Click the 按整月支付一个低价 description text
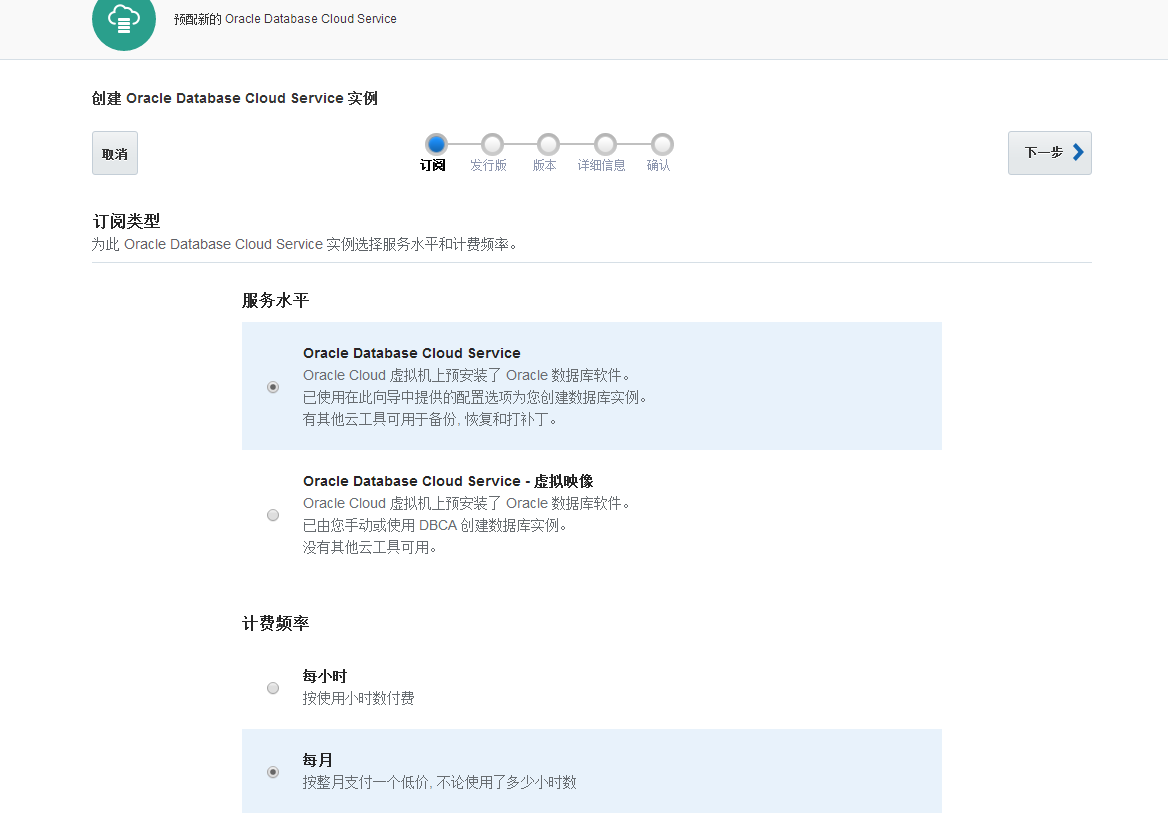1168x827 pixels. 439,782
